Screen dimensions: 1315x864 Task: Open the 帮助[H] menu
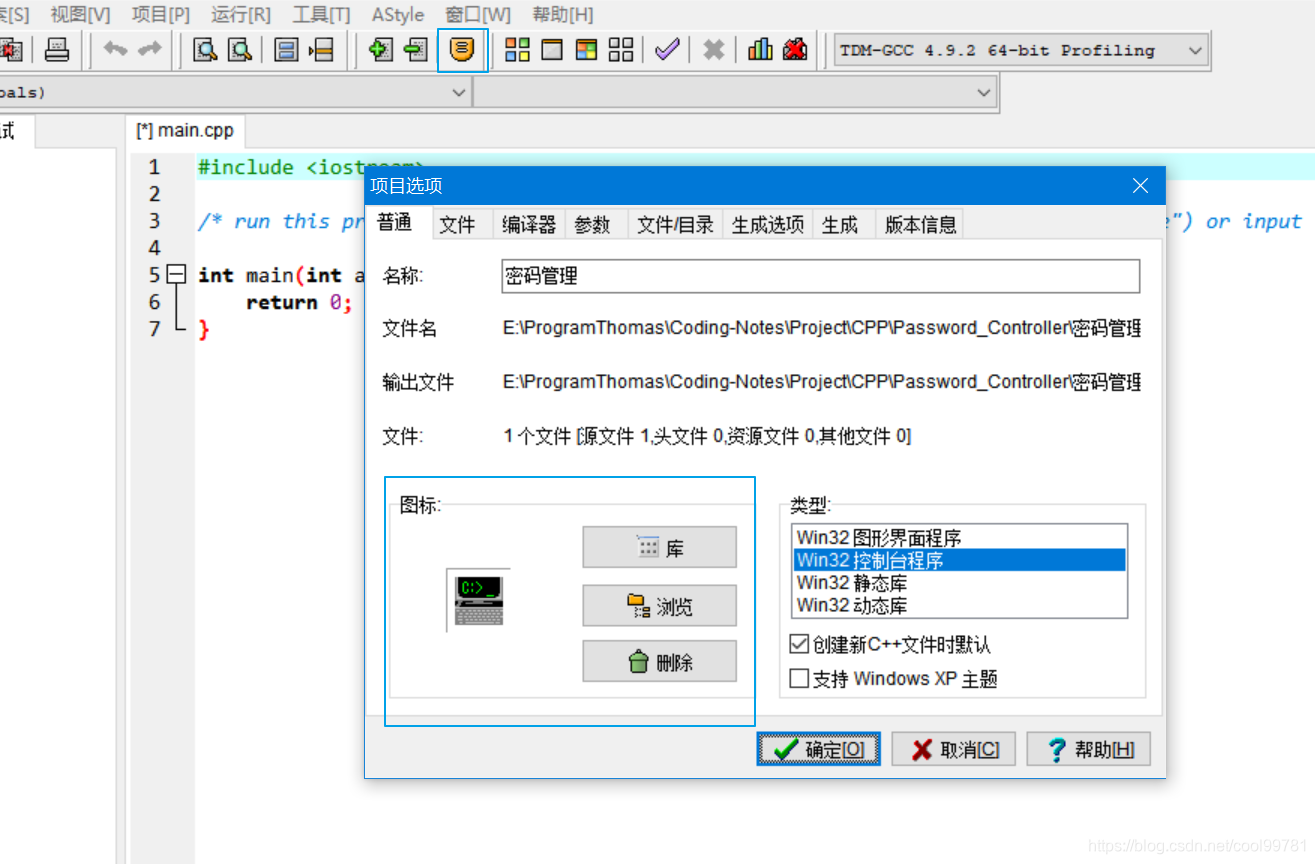(563, 15)
